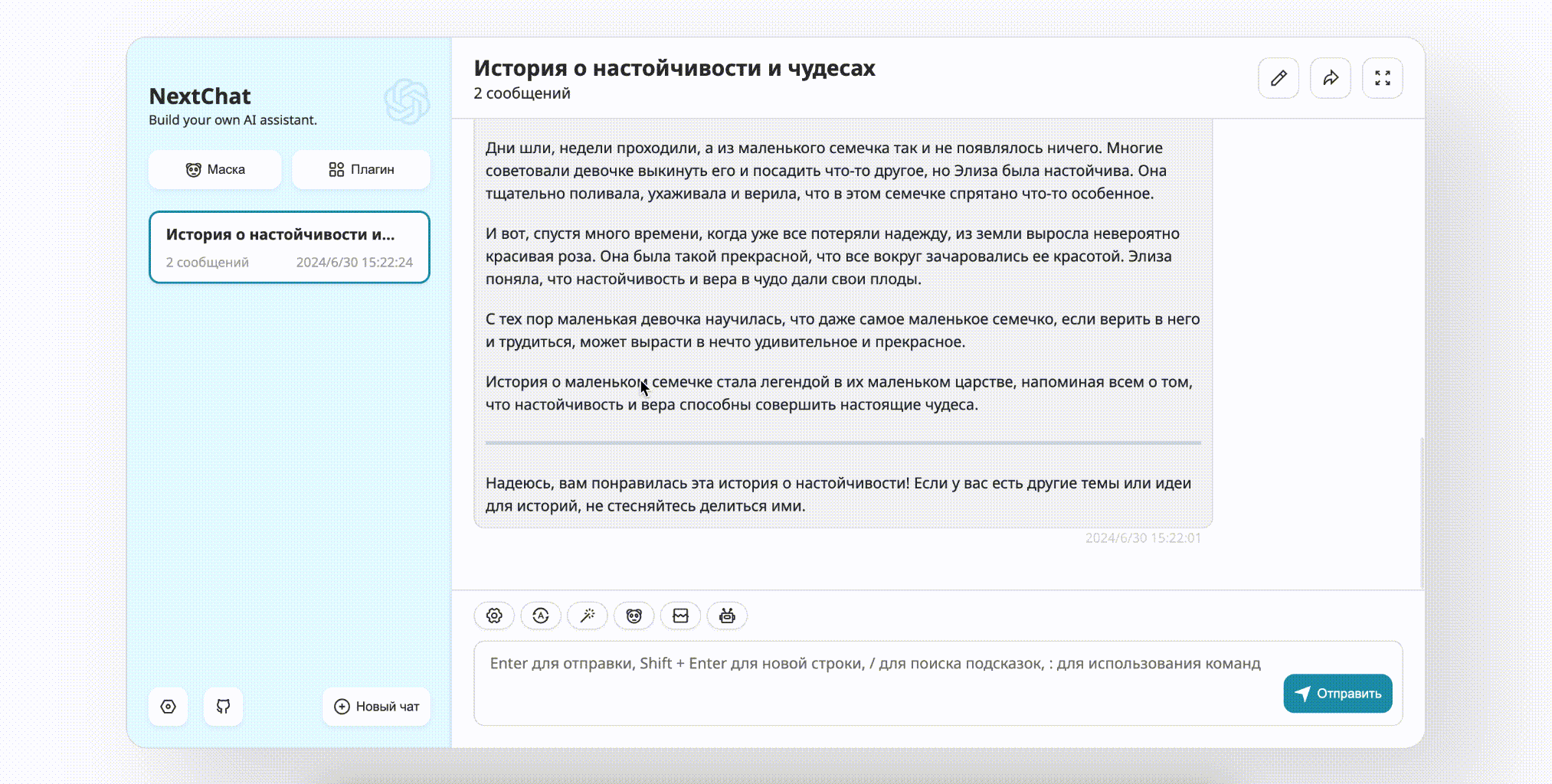
Task: Open the Маска mask button
Action: (x=214, y=169)
